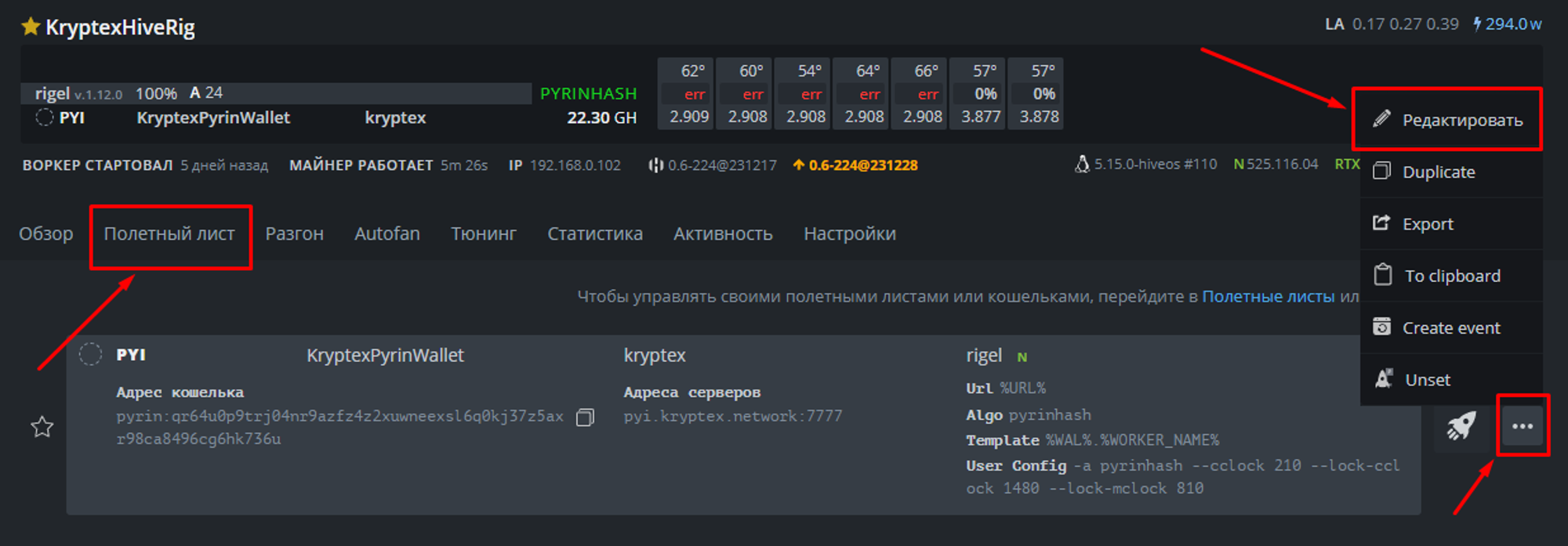Copy the wallet address with the copy icon
This screenshot has width=1568, height=546.
tap(585, 418)
